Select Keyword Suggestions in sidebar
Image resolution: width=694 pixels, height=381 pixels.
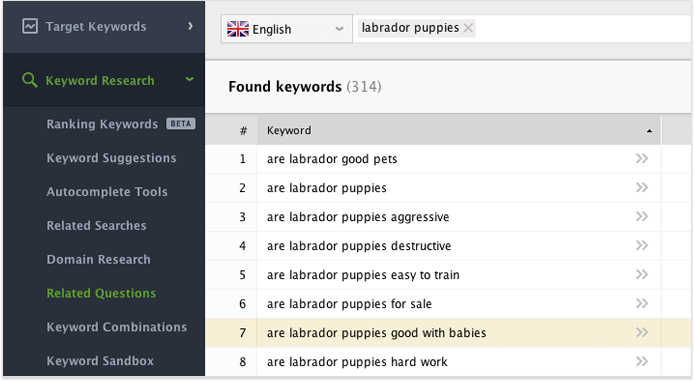(x=112, y=158)
